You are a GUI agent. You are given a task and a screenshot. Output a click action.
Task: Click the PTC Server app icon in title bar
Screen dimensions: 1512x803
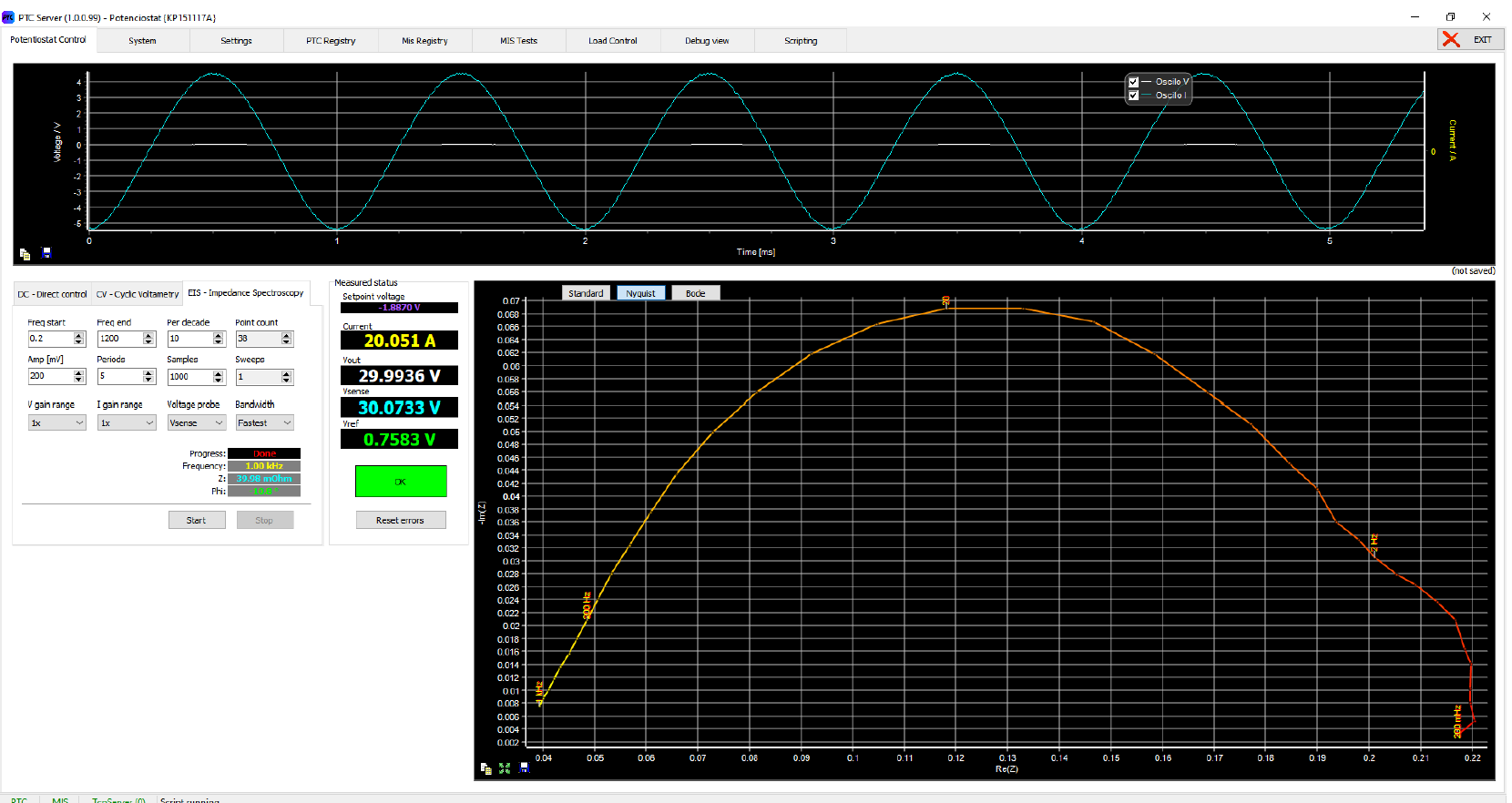(x=8, y=16)
